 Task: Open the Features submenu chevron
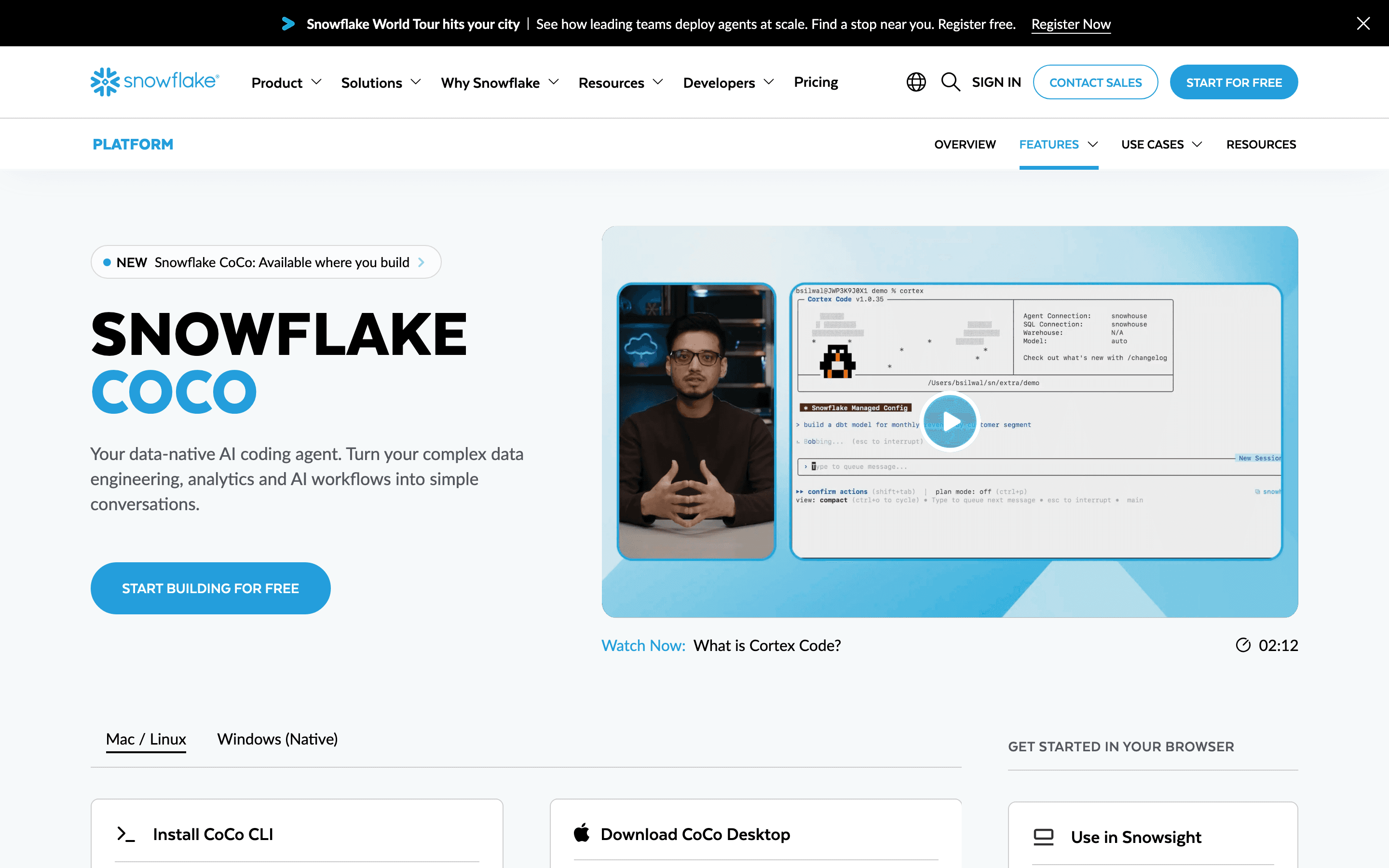[1093, 144]
